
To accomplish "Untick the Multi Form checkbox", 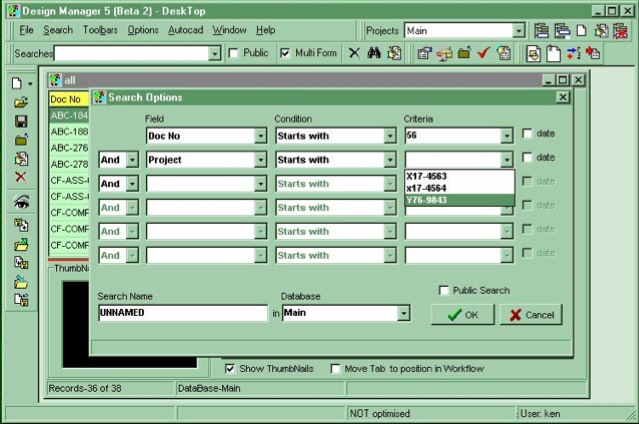I will pyautogui.click(x=285, y=53).
